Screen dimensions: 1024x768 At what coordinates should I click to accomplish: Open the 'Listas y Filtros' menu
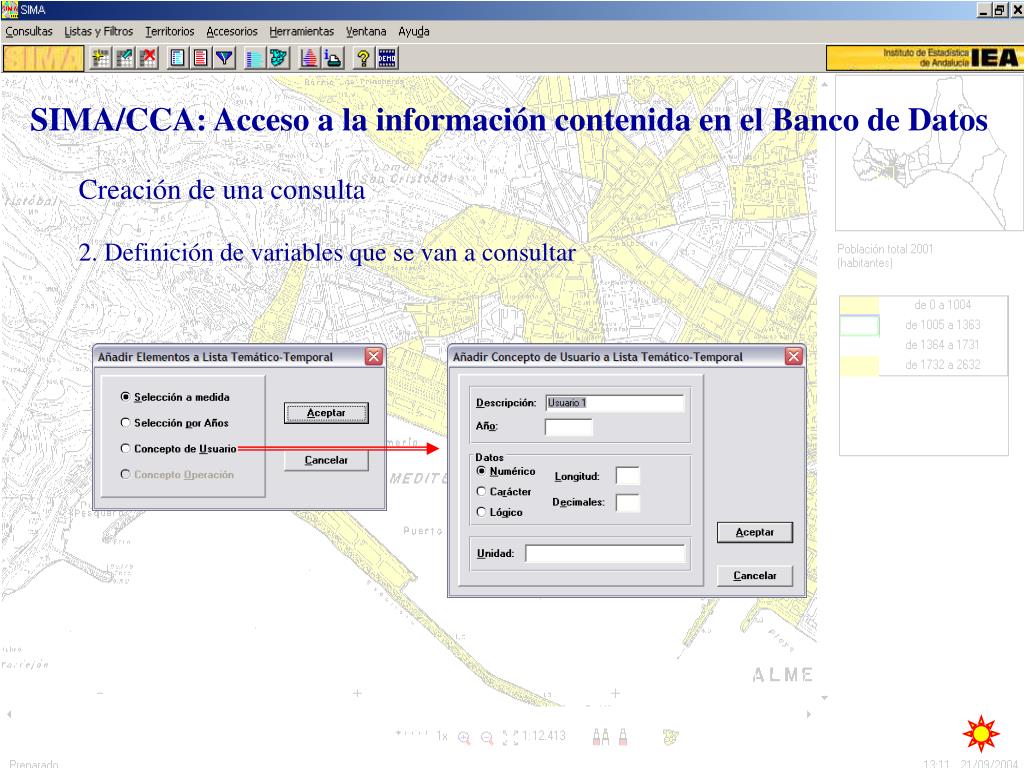[x=99, y=31]
